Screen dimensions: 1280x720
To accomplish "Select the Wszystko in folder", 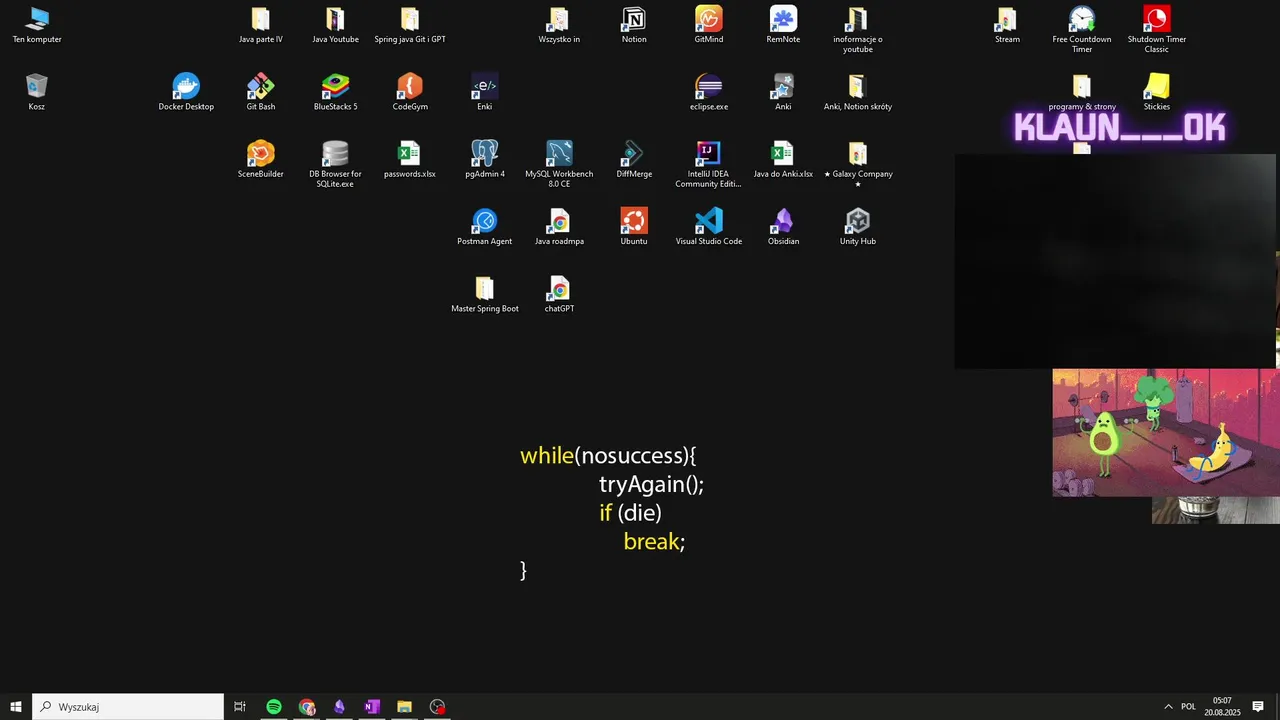I will [x=559, y=26].
